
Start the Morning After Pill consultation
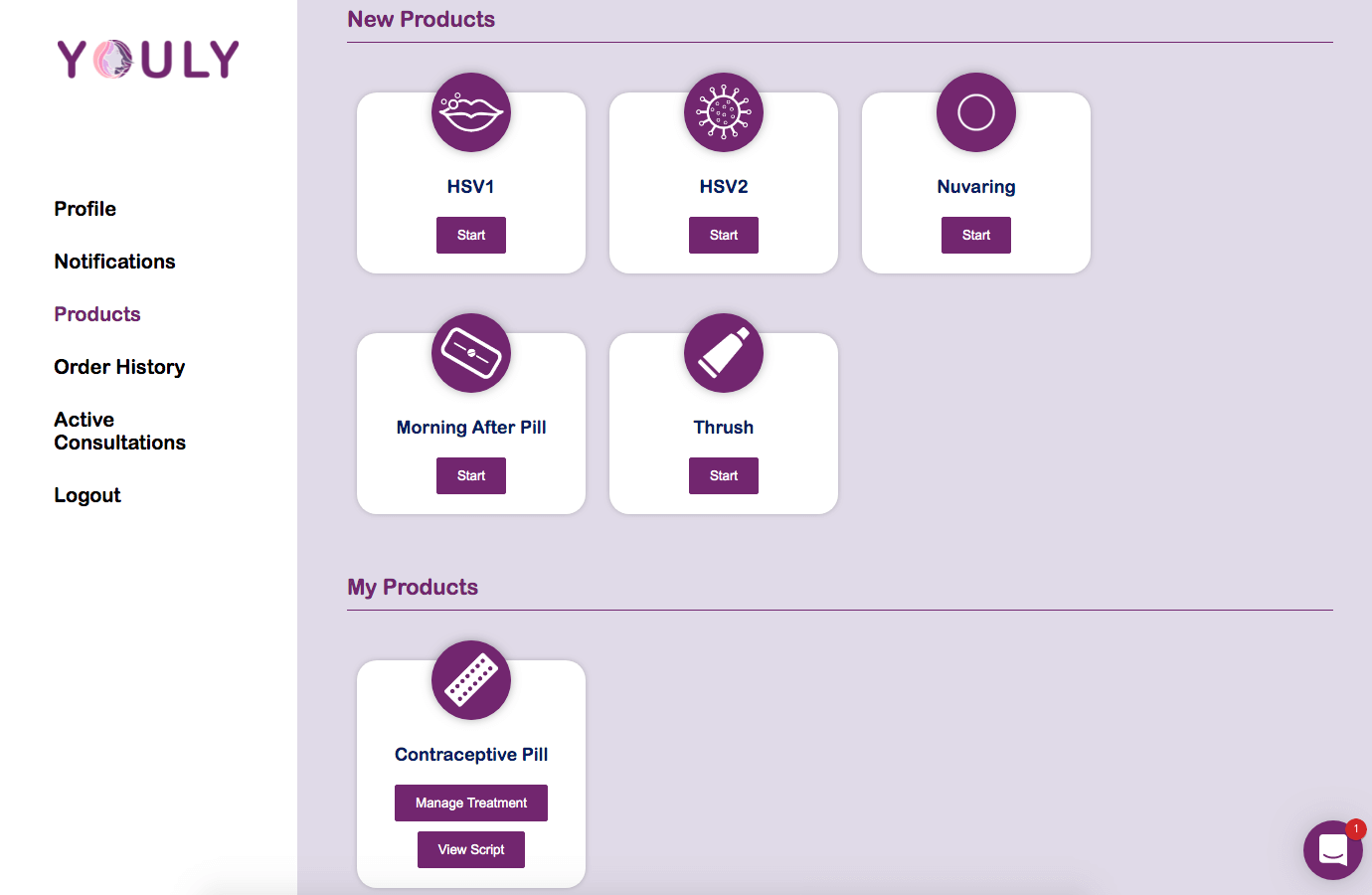[x=471, y=476]
